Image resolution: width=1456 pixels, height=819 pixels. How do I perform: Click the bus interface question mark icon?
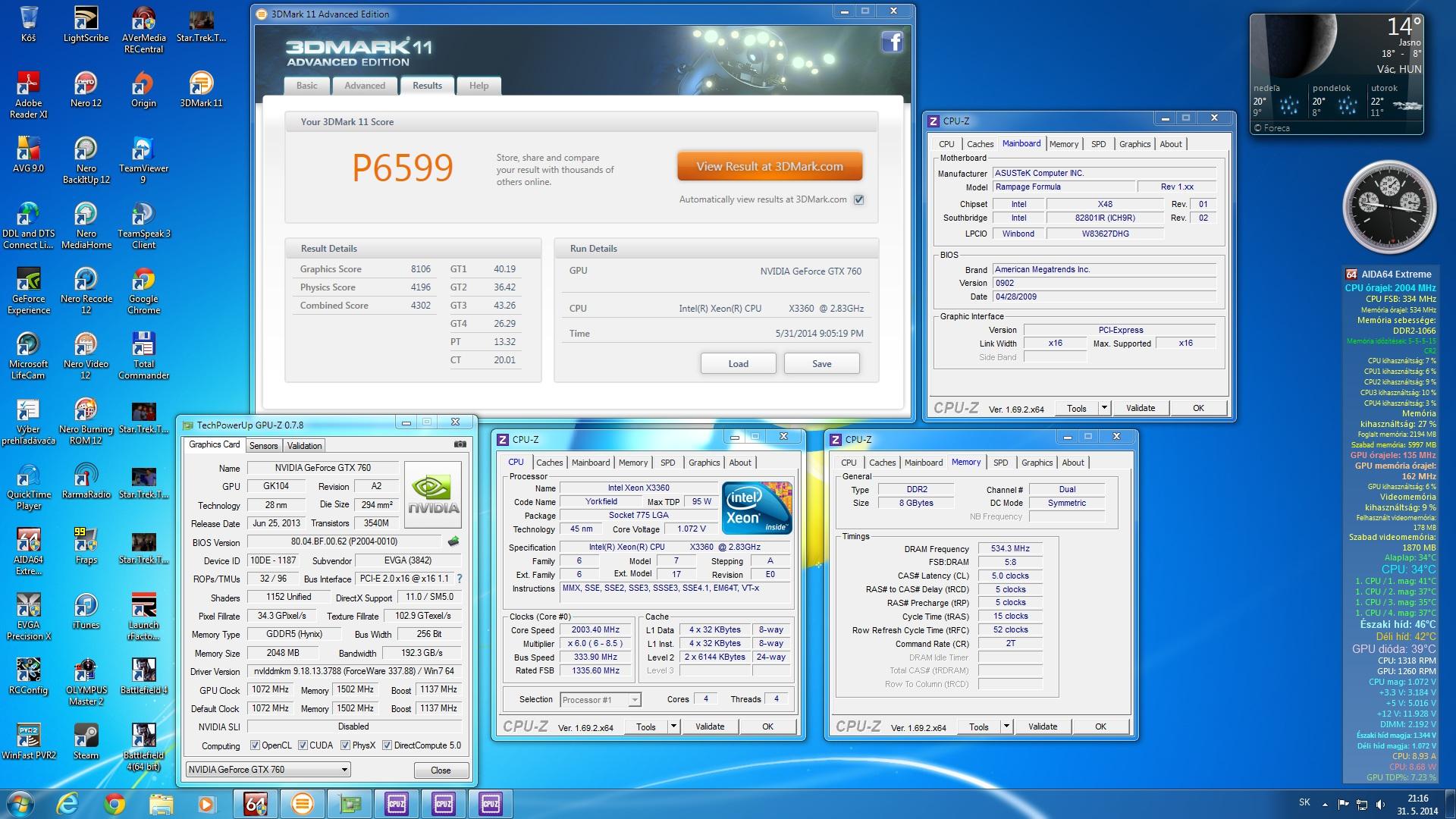[x=460, y=579]
